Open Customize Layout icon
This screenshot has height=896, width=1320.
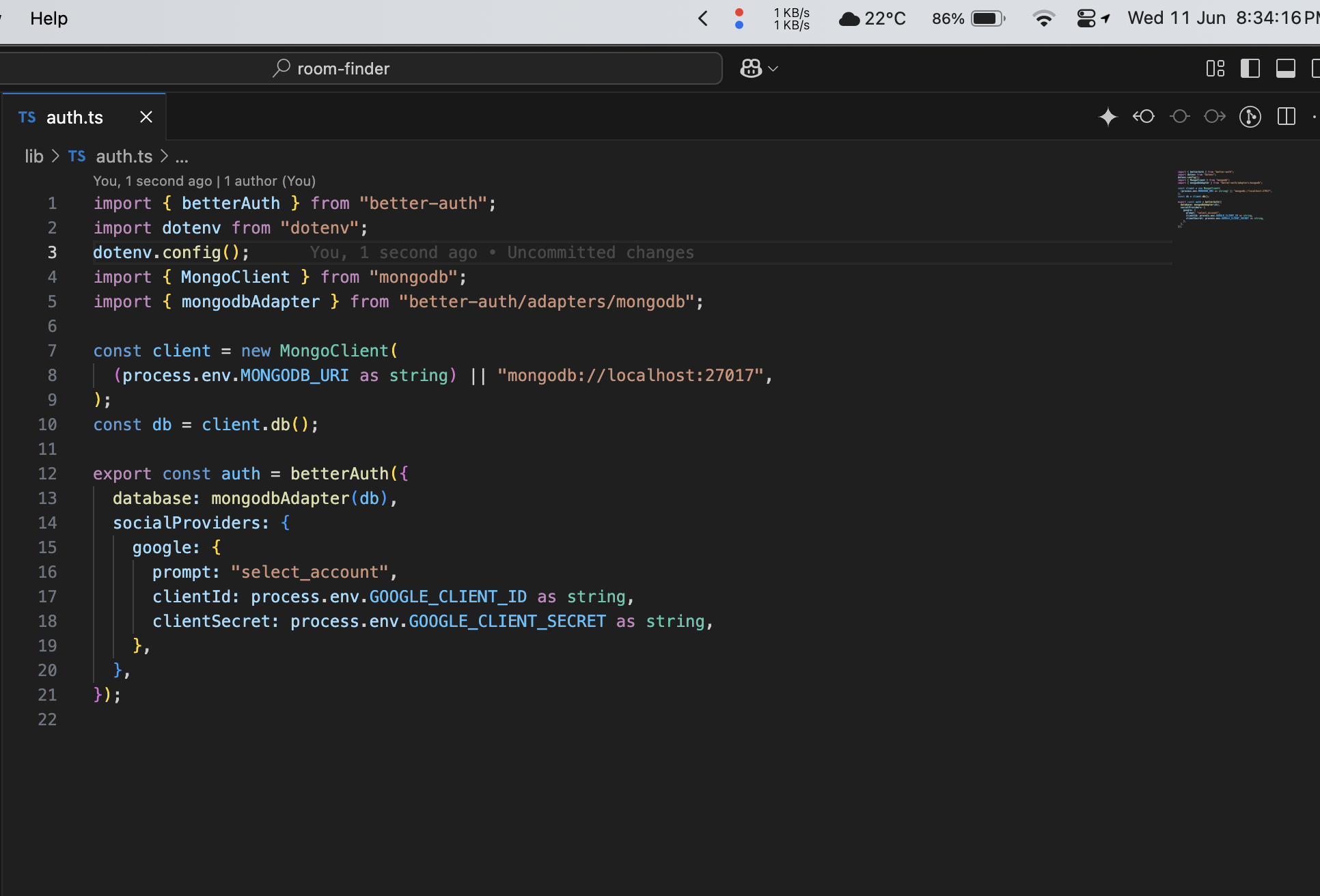1215,68
